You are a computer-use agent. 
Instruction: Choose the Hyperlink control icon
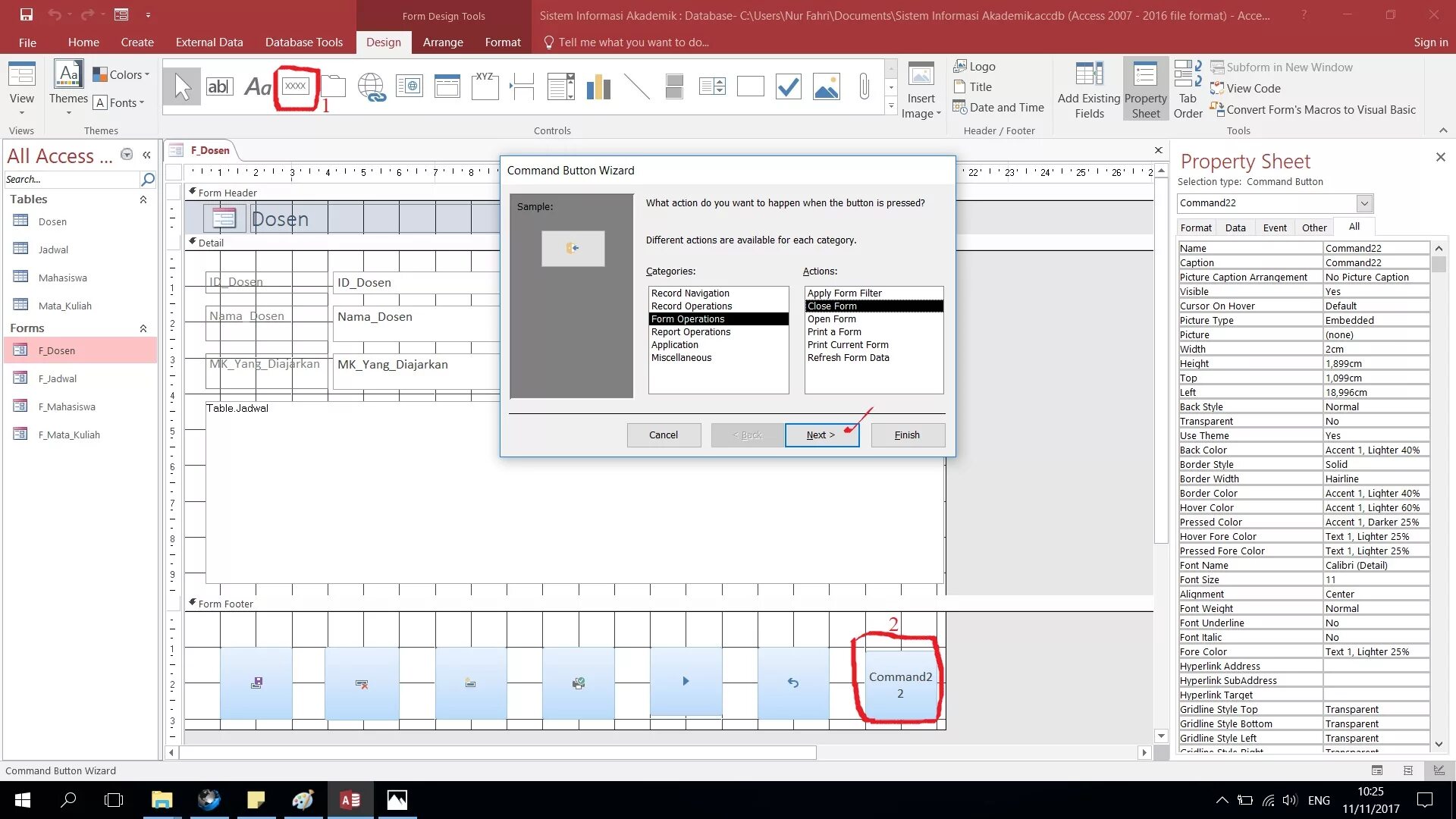(372, 87)
